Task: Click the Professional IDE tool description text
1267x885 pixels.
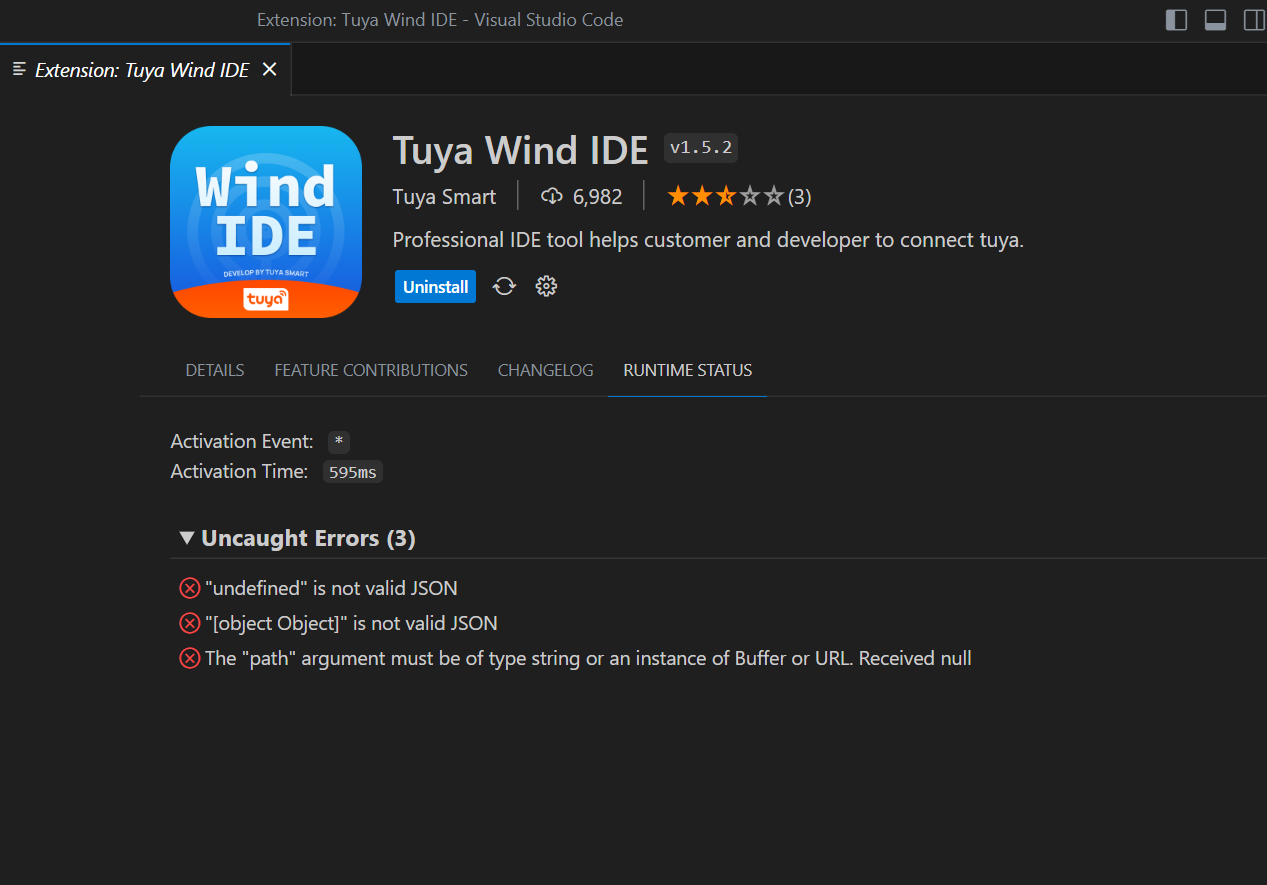Action: (708, 241)
